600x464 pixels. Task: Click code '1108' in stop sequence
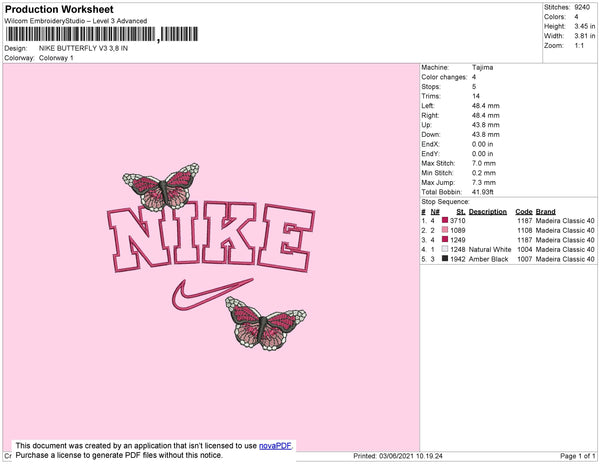click(x=525, y=230)
